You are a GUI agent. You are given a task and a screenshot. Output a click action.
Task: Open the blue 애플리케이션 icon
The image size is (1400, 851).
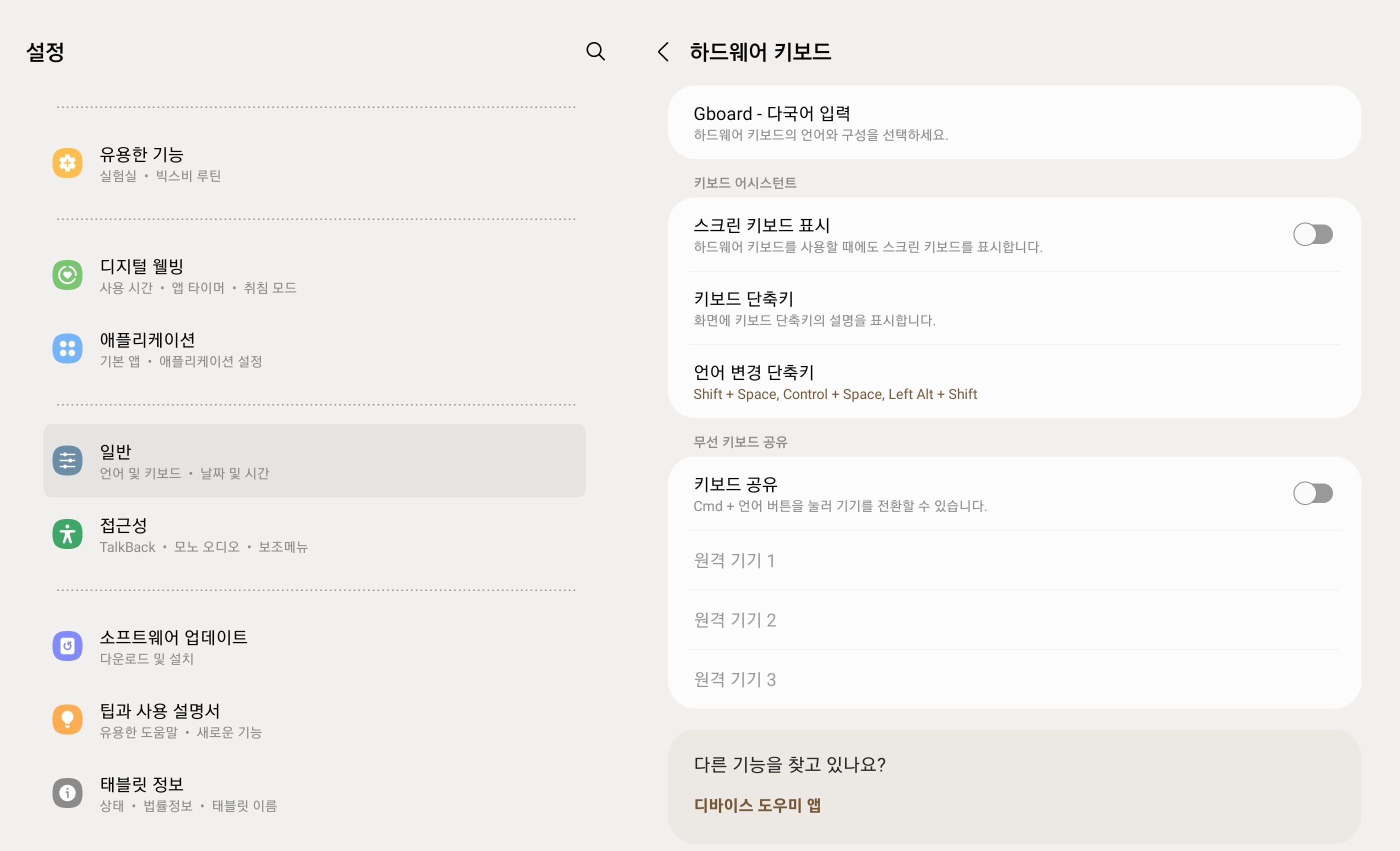tap(67, 349)
